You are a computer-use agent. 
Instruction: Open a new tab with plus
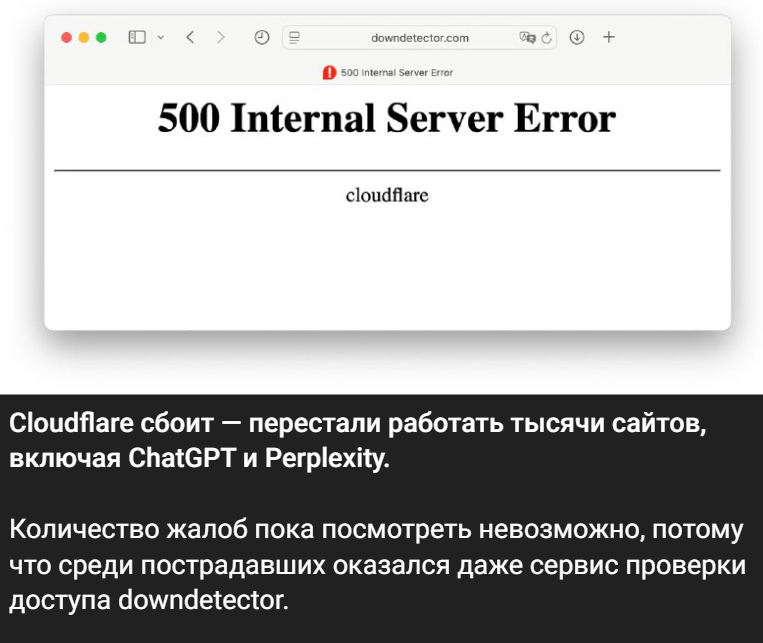(x=609, y=37)
